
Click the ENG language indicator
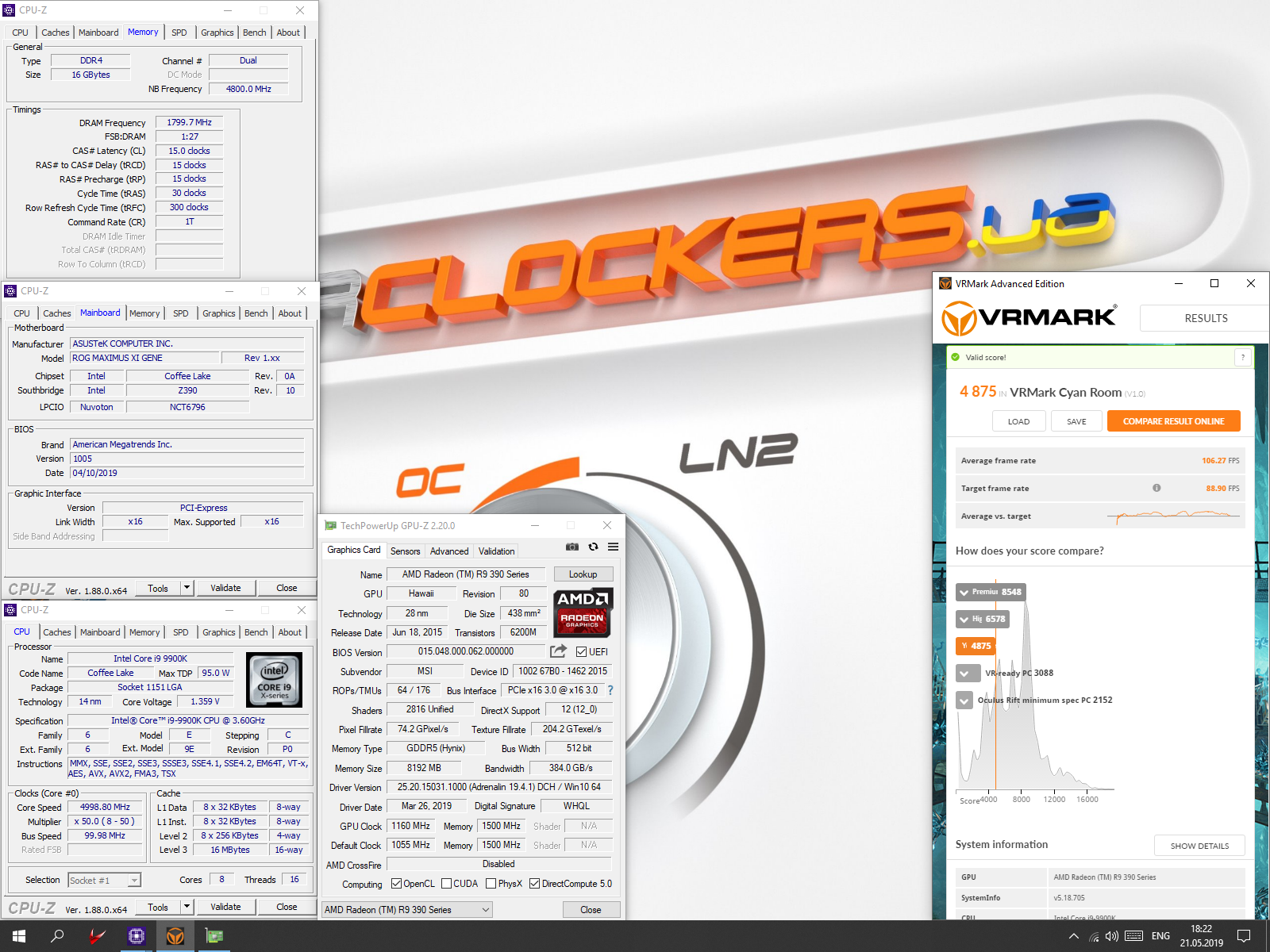point(1160,936)
